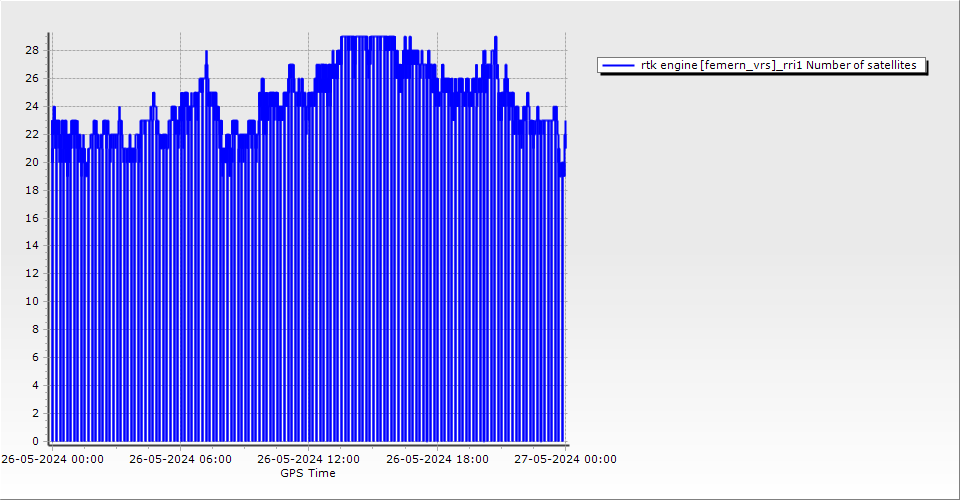Click the 27-05-2024 00:00 x-axis label
Image resolution: width=960 pixels, height=500 pixels.
[x=565, y=460]
